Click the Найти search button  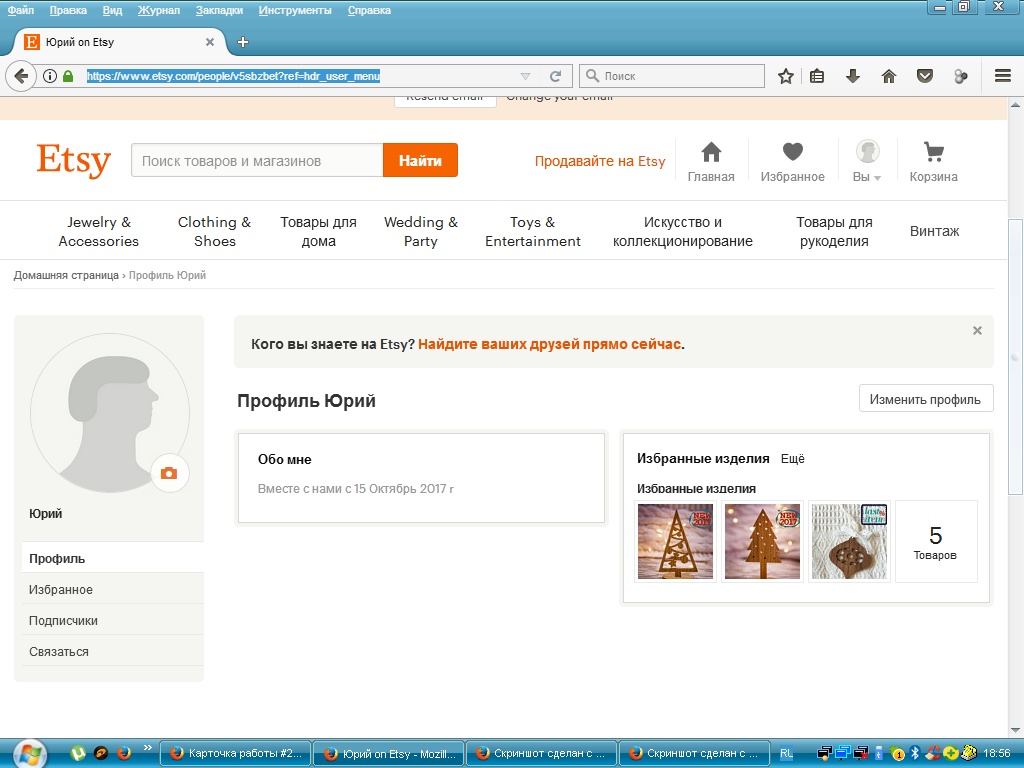click(420, 160)
